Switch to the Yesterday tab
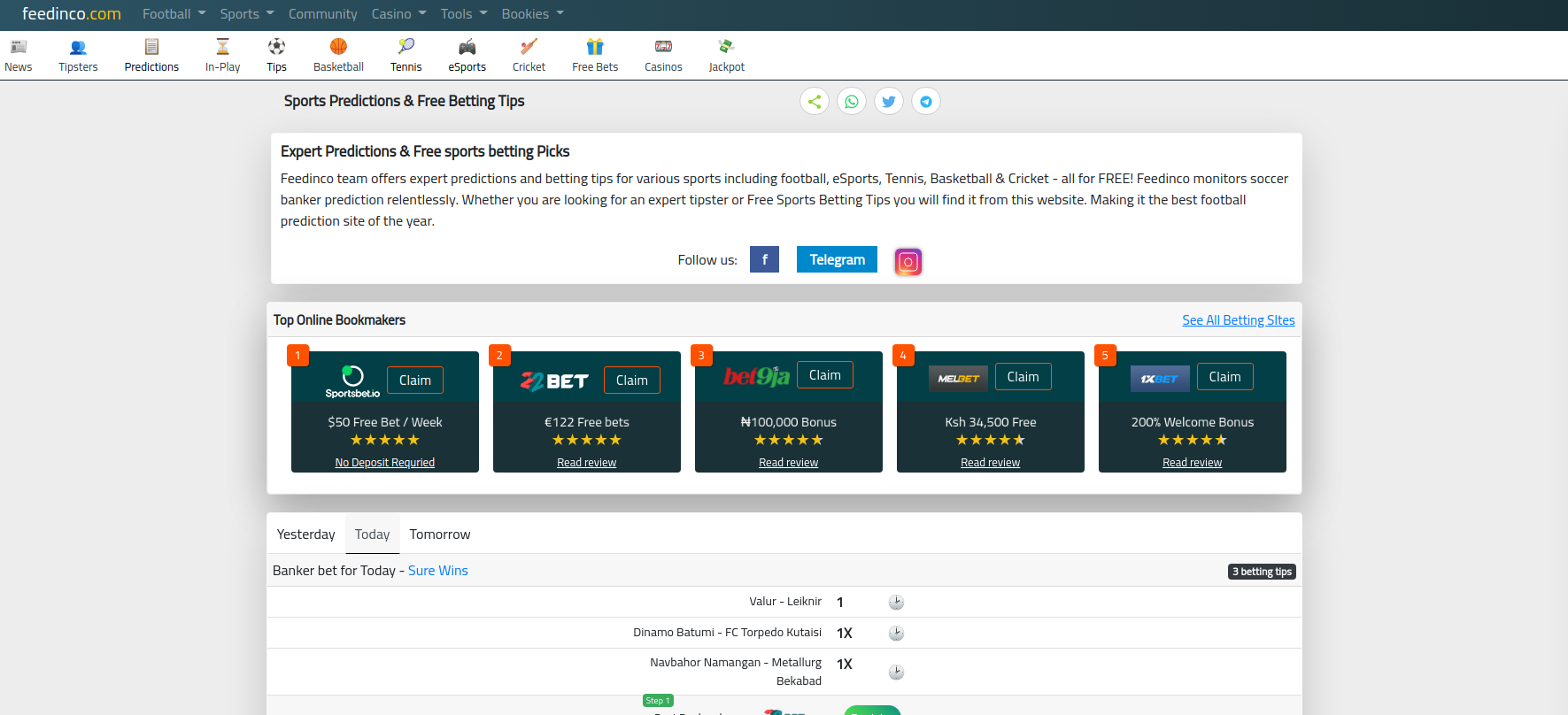Image resolution: width=1568 pixels, height=715 pixels. tap(305, 534)
